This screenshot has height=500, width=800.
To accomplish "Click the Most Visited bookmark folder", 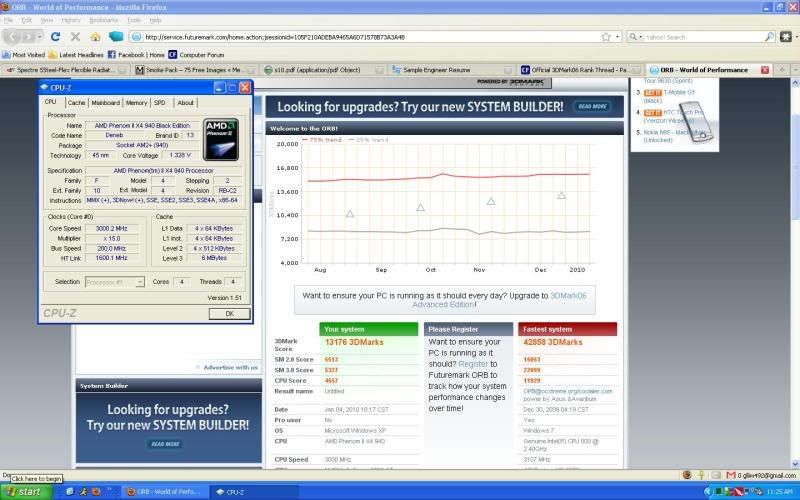I will click(x=23, y=55).
